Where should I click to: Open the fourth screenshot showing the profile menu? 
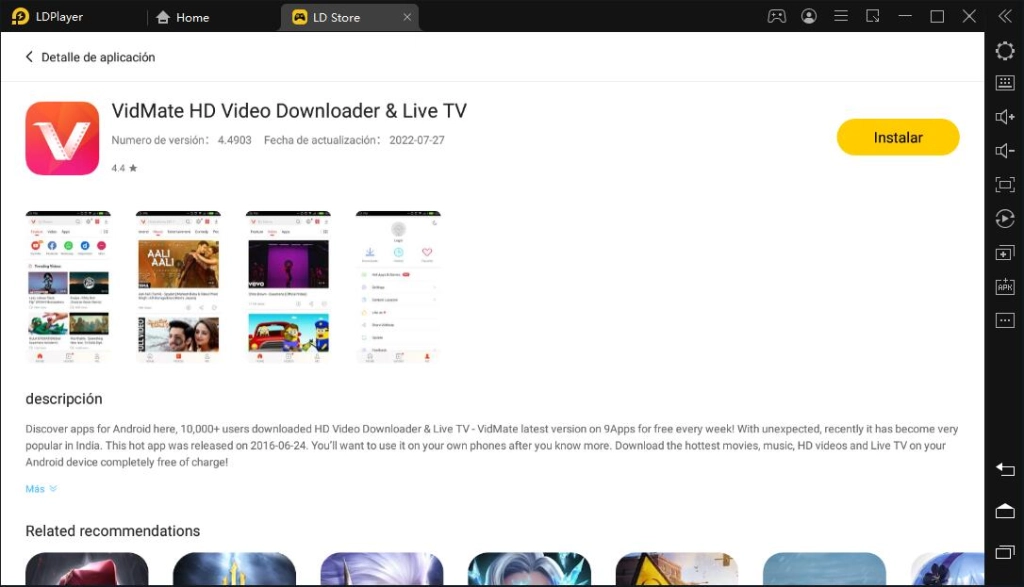[x=398, y=287]
